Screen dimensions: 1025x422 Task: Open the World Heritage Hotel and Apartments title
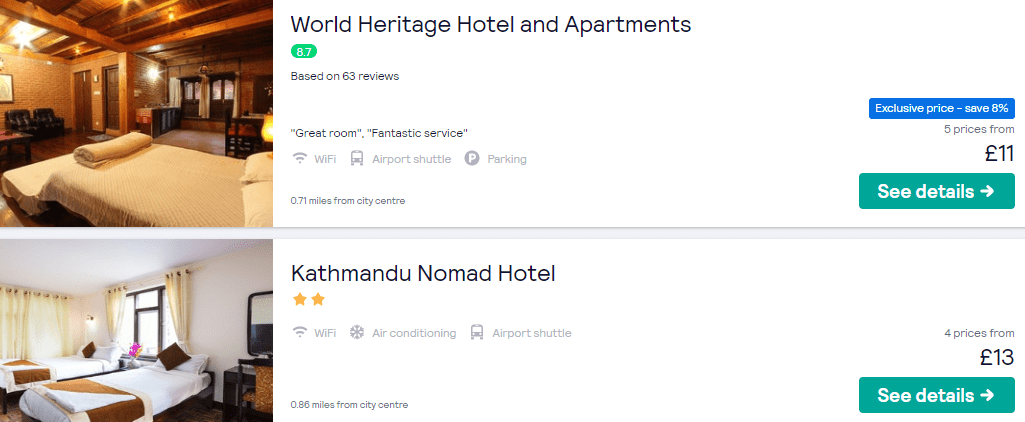(491, 24)
